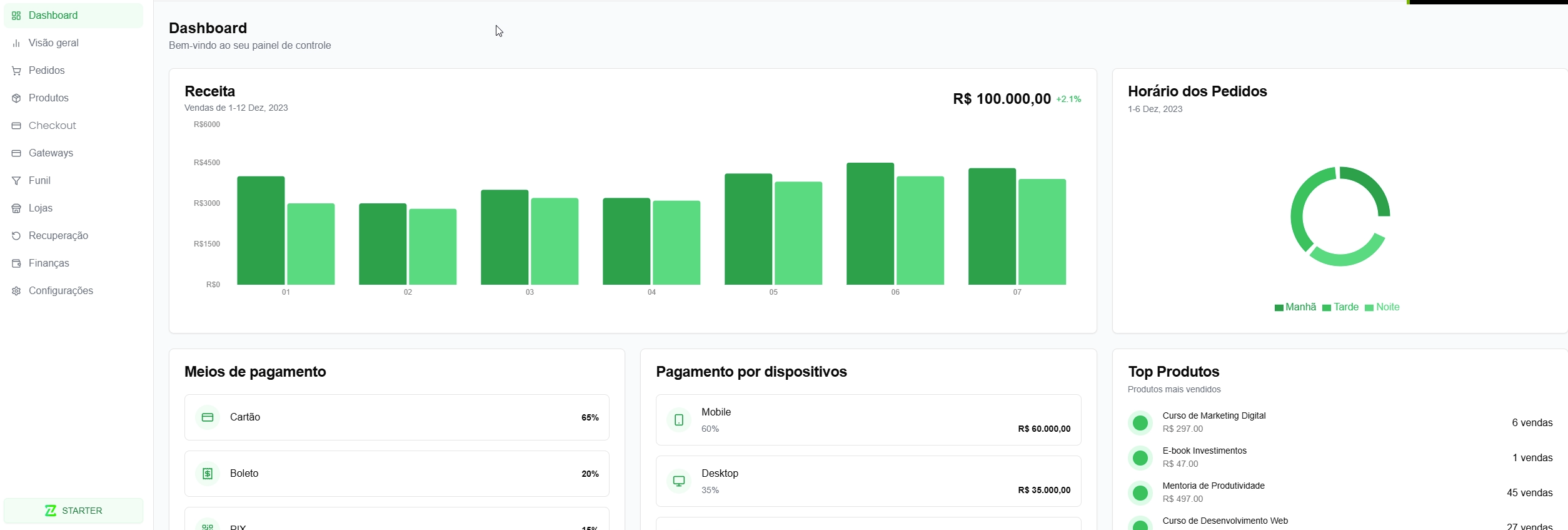Click the 20% value in Boleto row
Viewport: 1568px width, 530px height.
click(x=590, y=474)
